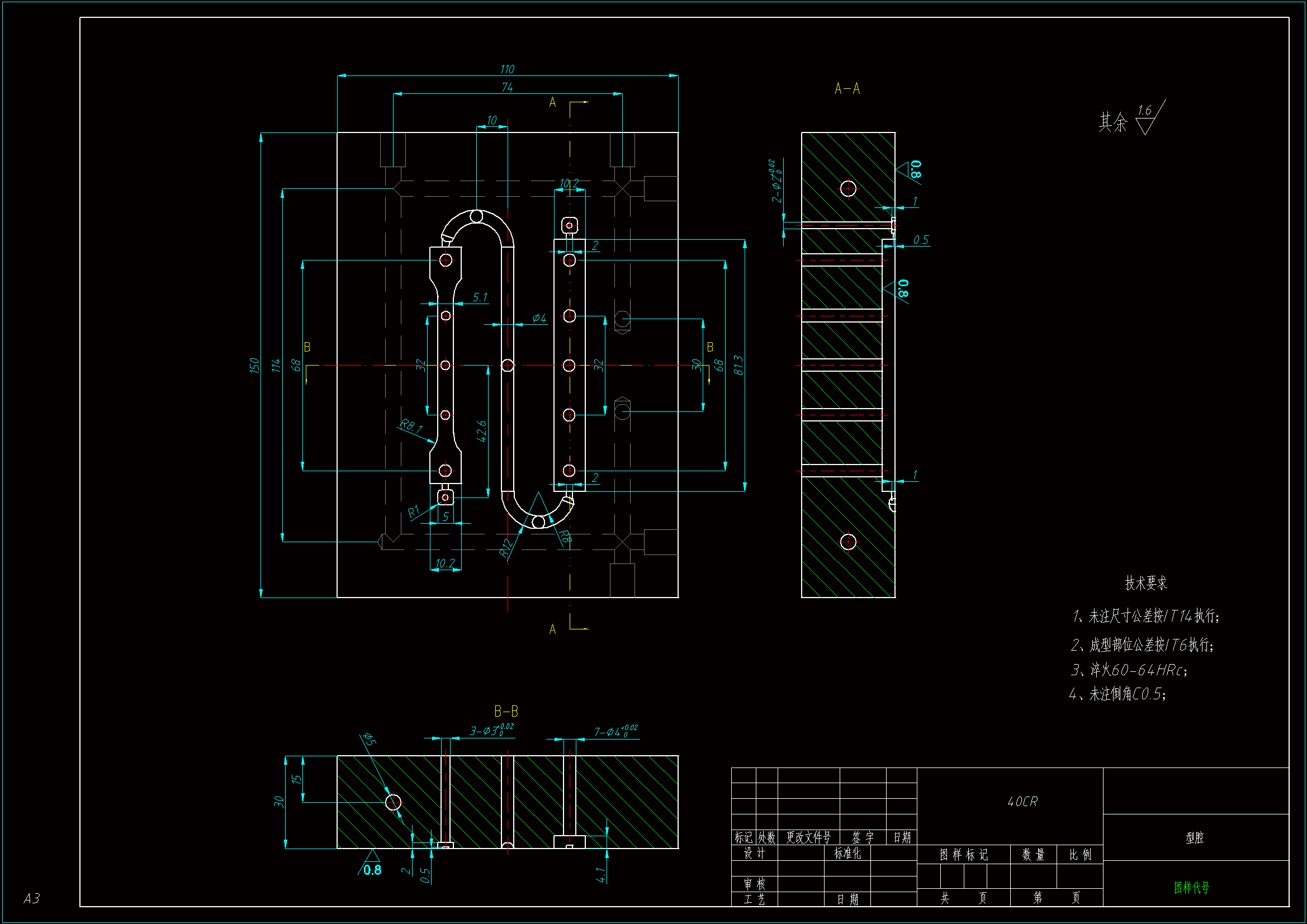The height and width of the screenshot is (924, 1307).
Task: Click the 150 overall height dimension text
Action: (x=254, y=365)
